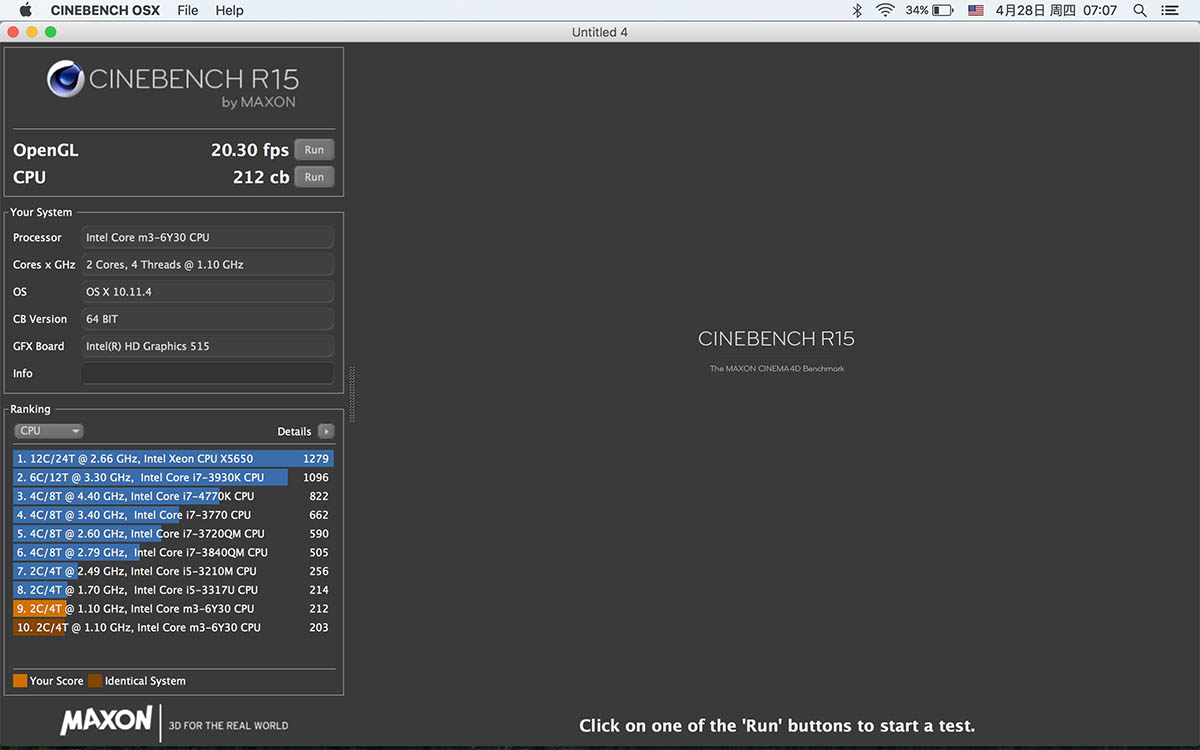
Task: Click the Your Score orange legend swatch
Action: [x=20, y=681]
